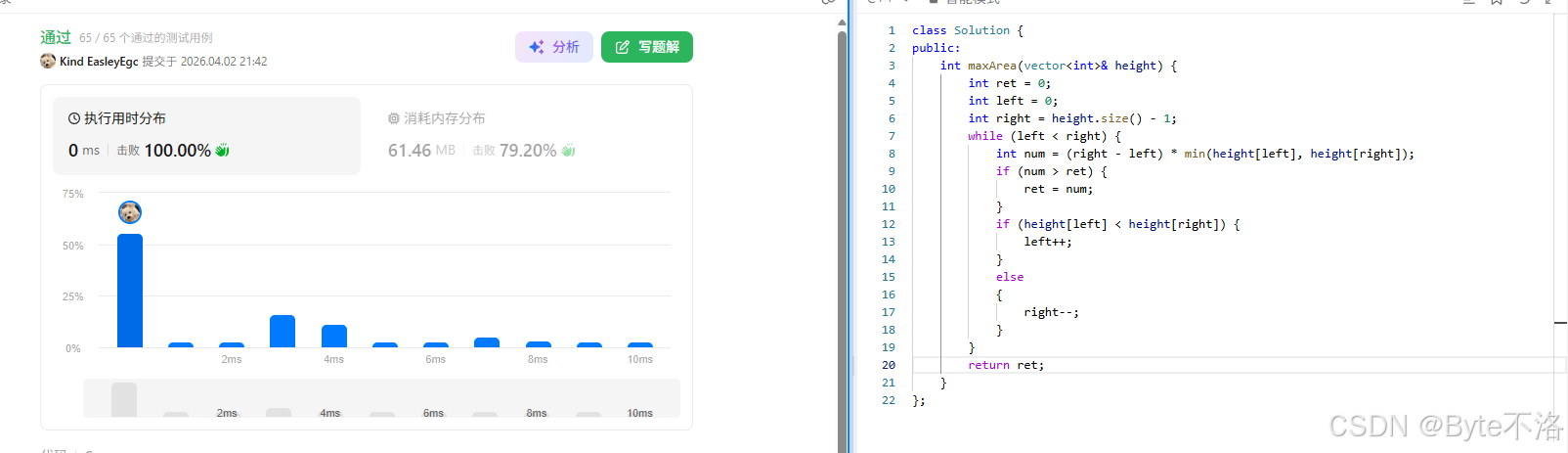The width and height of the screenshot is (1568, 453).
Task: Click the 65 / 65 个通过的测试用例 text
Action: (146, 38)
